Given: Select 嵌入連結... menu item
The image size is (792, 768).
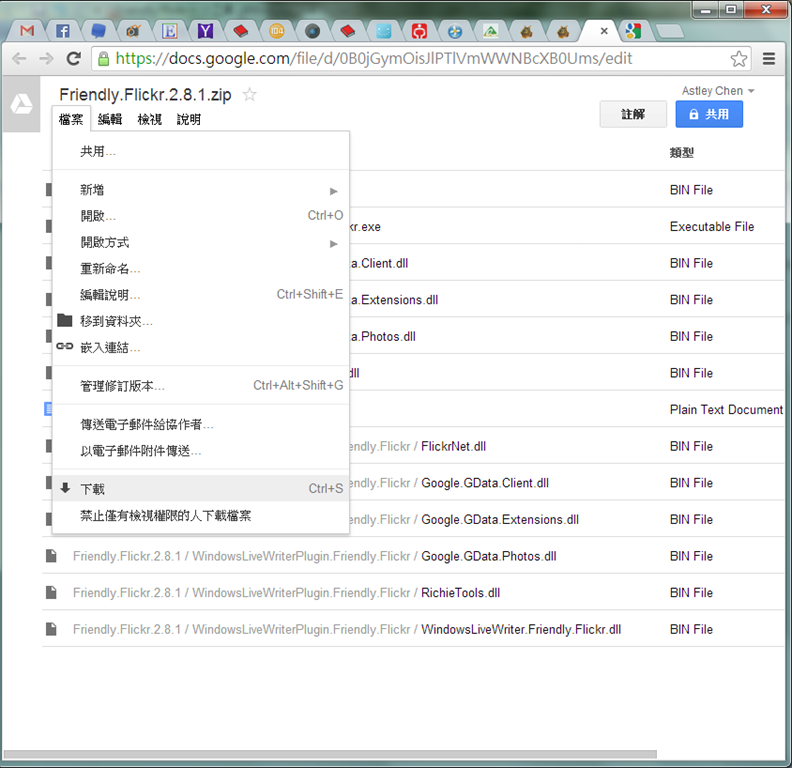Looking at the screenshot, I should tap(201, 348).
